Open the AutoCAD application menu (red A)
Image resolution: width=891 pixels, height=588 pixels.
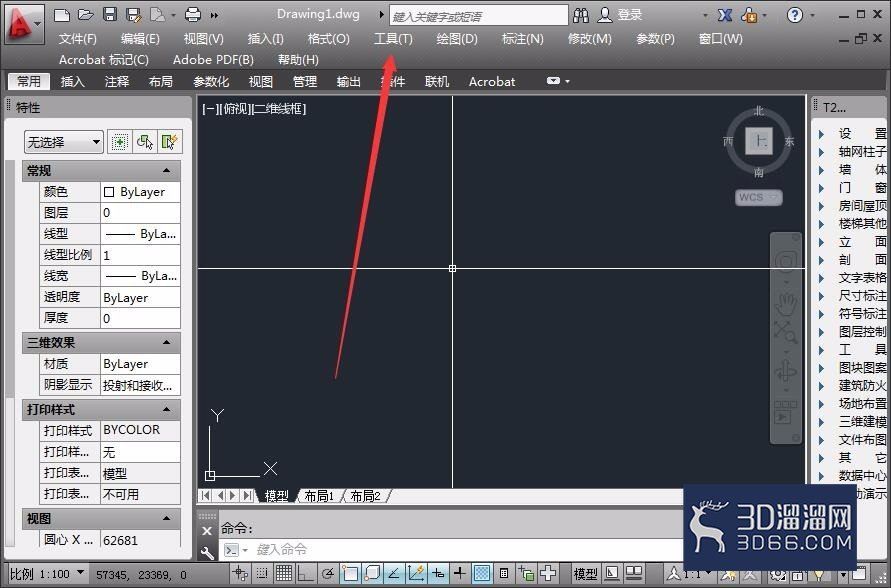coord(23,24)
